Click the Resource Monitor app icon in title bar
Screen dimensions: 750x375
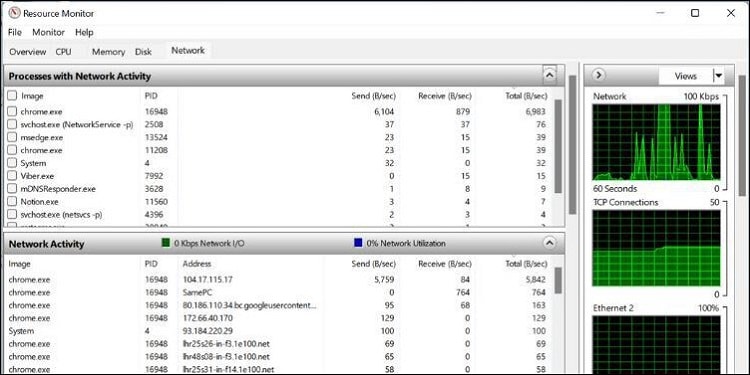pos(14,13)
